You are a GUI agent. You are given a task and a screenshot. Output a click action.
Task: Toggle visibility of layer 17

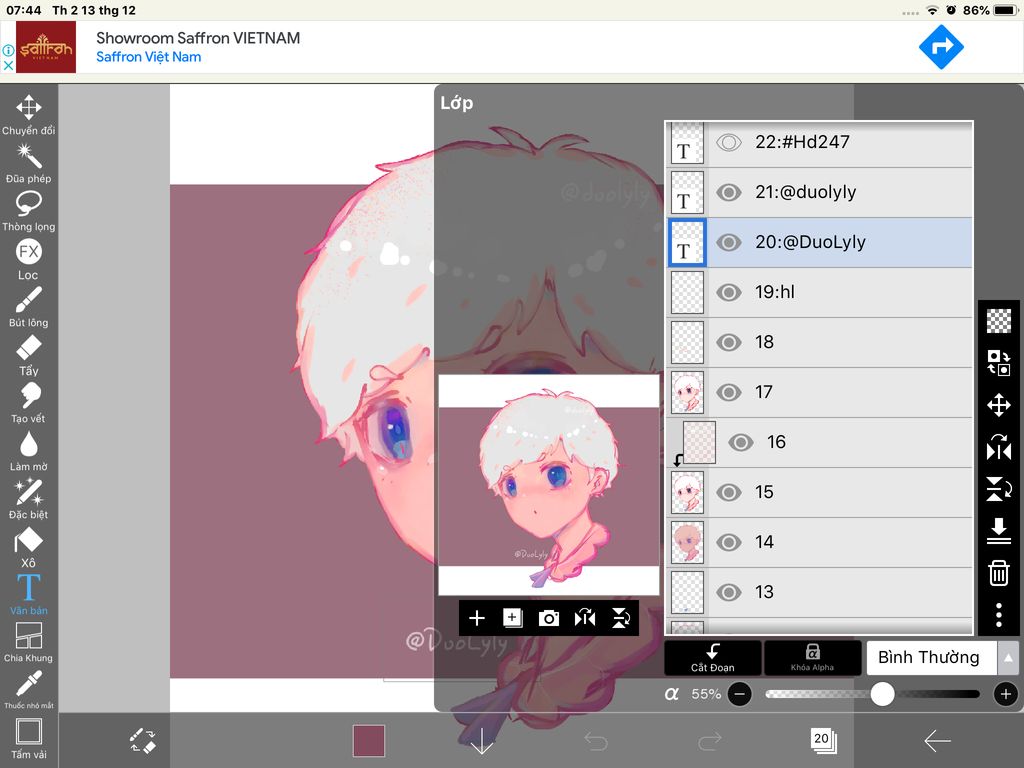[729, 392]
